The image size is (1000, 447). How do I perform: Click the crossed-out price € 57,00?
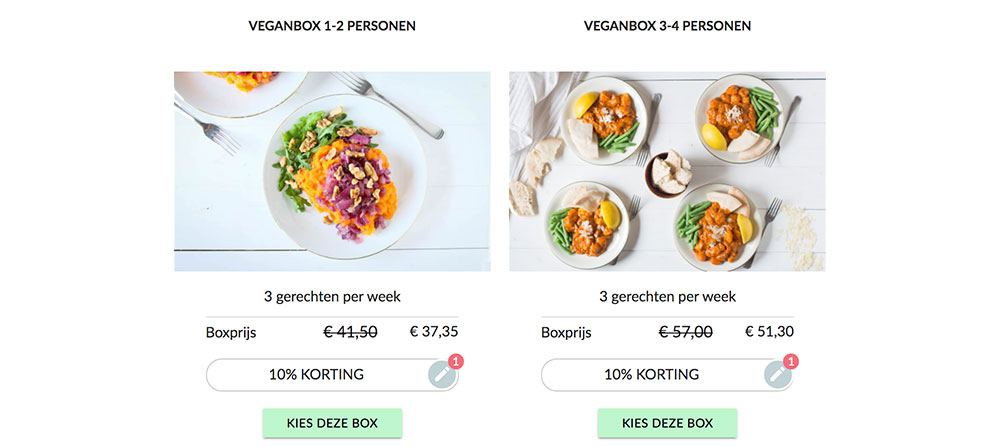tap(685, 332)
